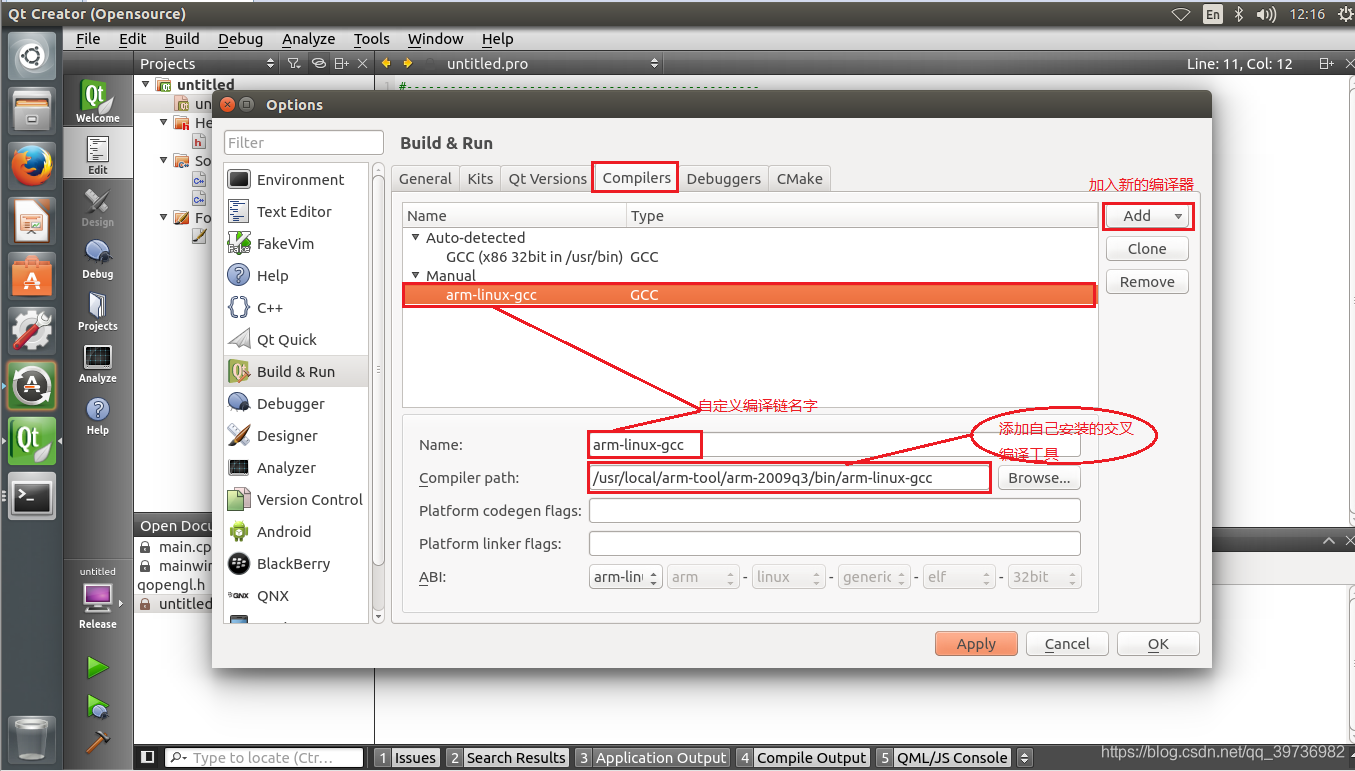Select Android category in Options list
The image size is (1355, 771).
pyautogui.click(x=297, y=532)
